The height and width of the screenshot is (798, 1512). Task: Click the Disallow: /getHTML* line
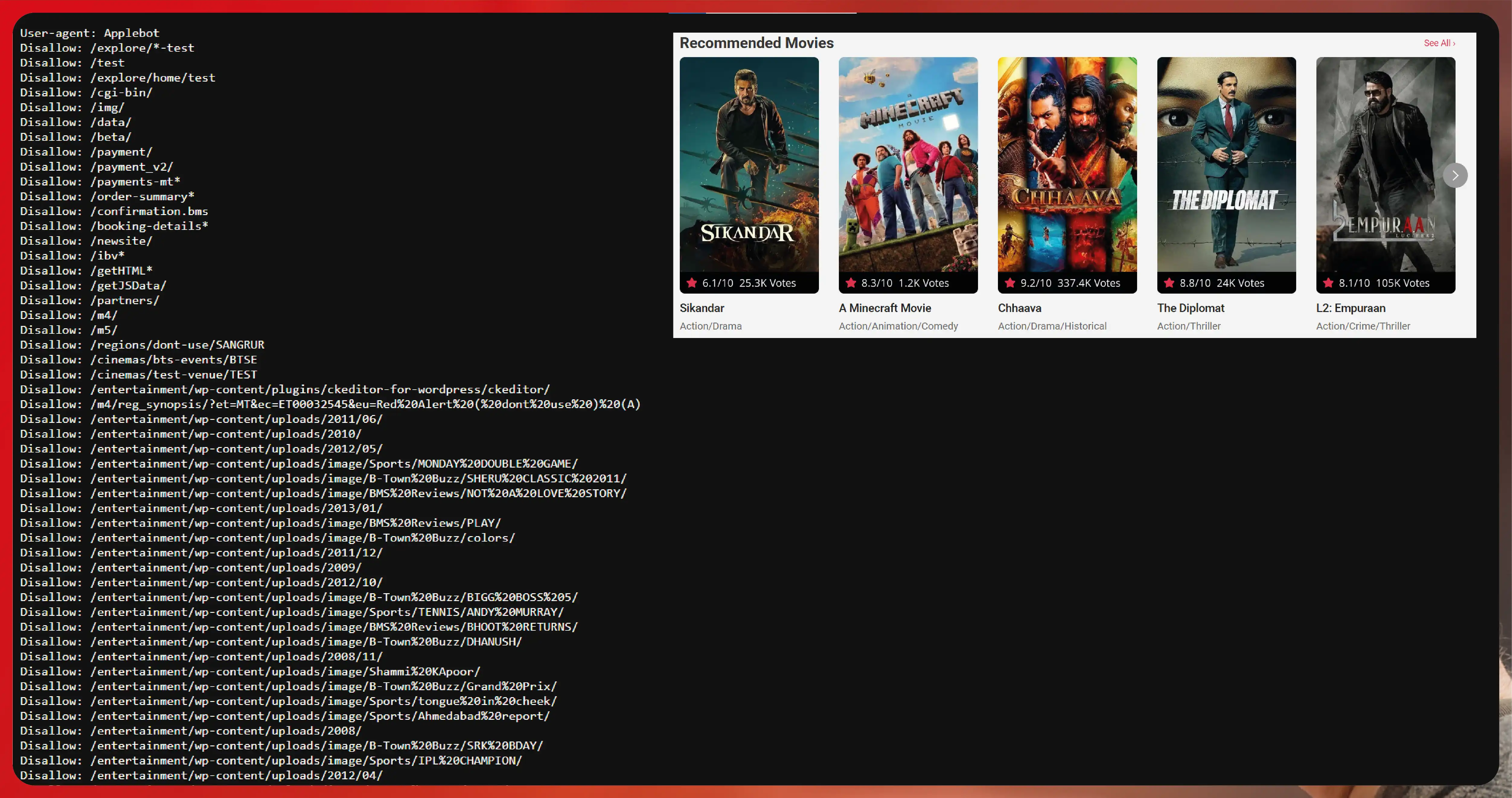pyautogui.click(x=86, y=271)
